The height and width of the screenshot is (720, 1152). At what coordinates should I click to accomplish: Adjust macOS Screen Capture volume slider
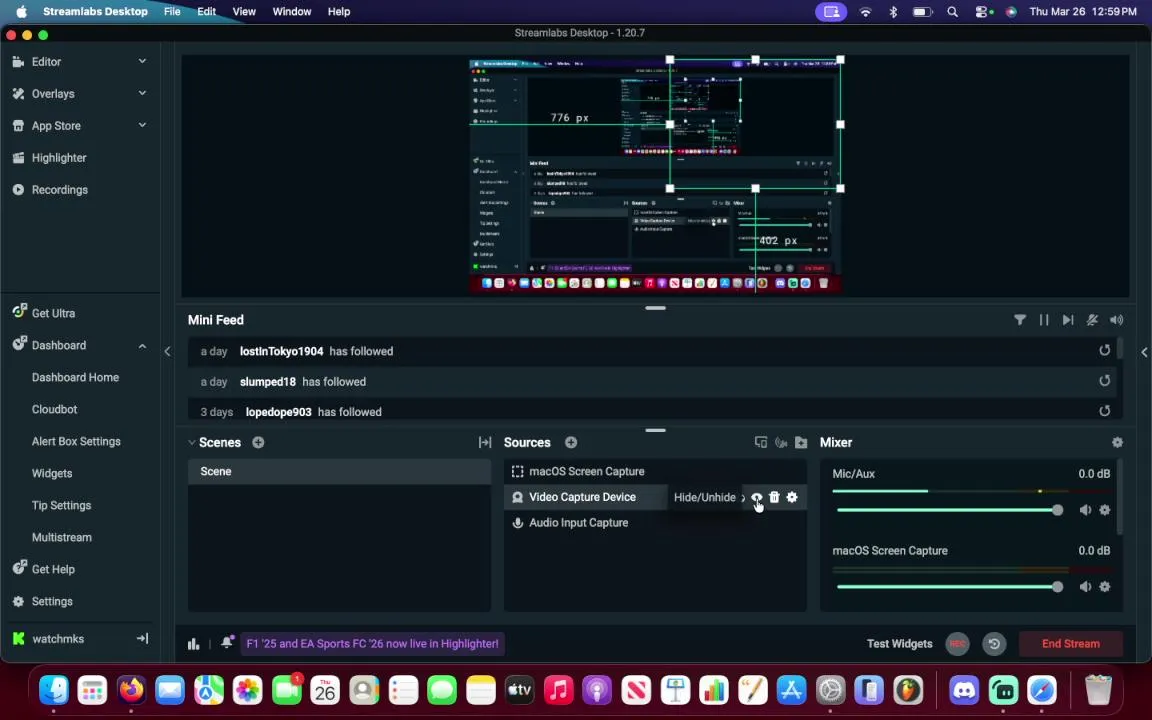pos(949,586)
